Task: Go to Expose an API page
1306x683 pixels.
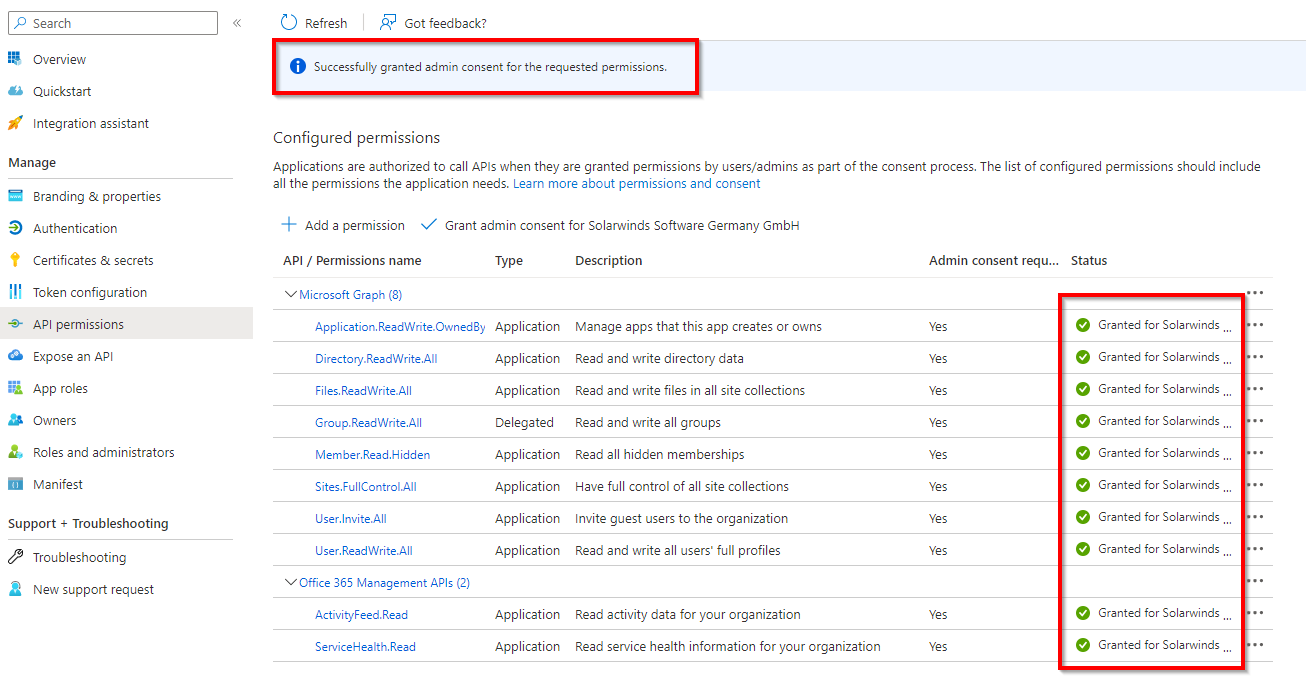Action: (73, 356)
